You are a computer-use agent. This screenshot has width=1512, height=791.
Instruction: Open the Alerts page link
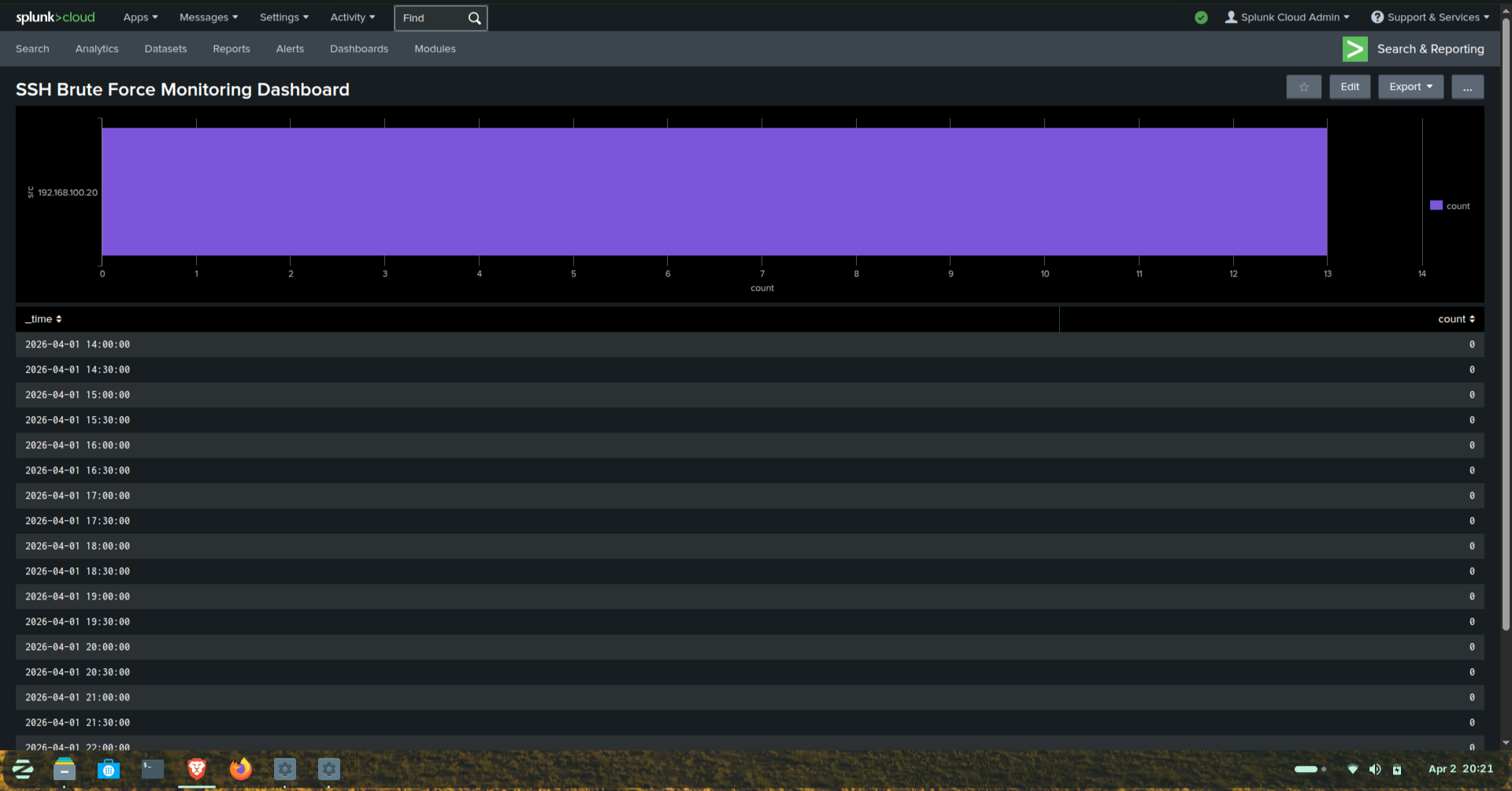290,49
